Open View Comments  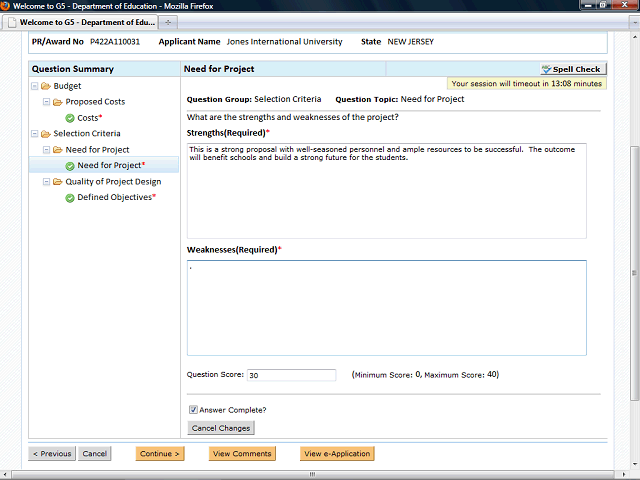tap(242, 453)
